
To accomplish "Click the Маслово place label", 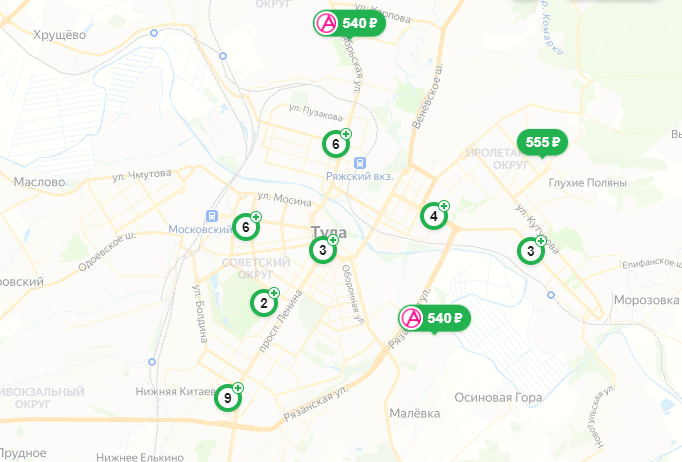I will tap(39, 182).
